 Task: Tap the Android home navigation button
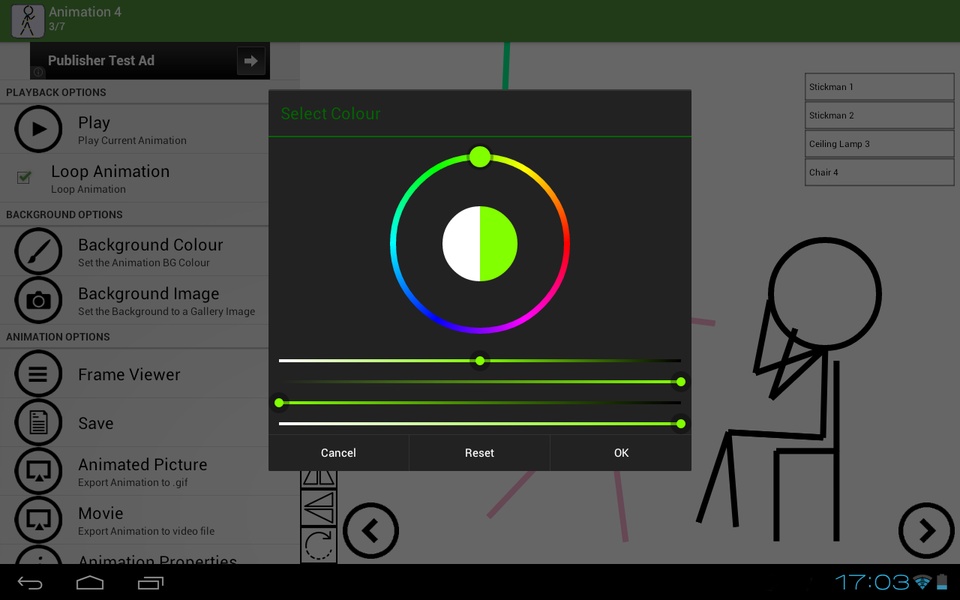(90, 583)
